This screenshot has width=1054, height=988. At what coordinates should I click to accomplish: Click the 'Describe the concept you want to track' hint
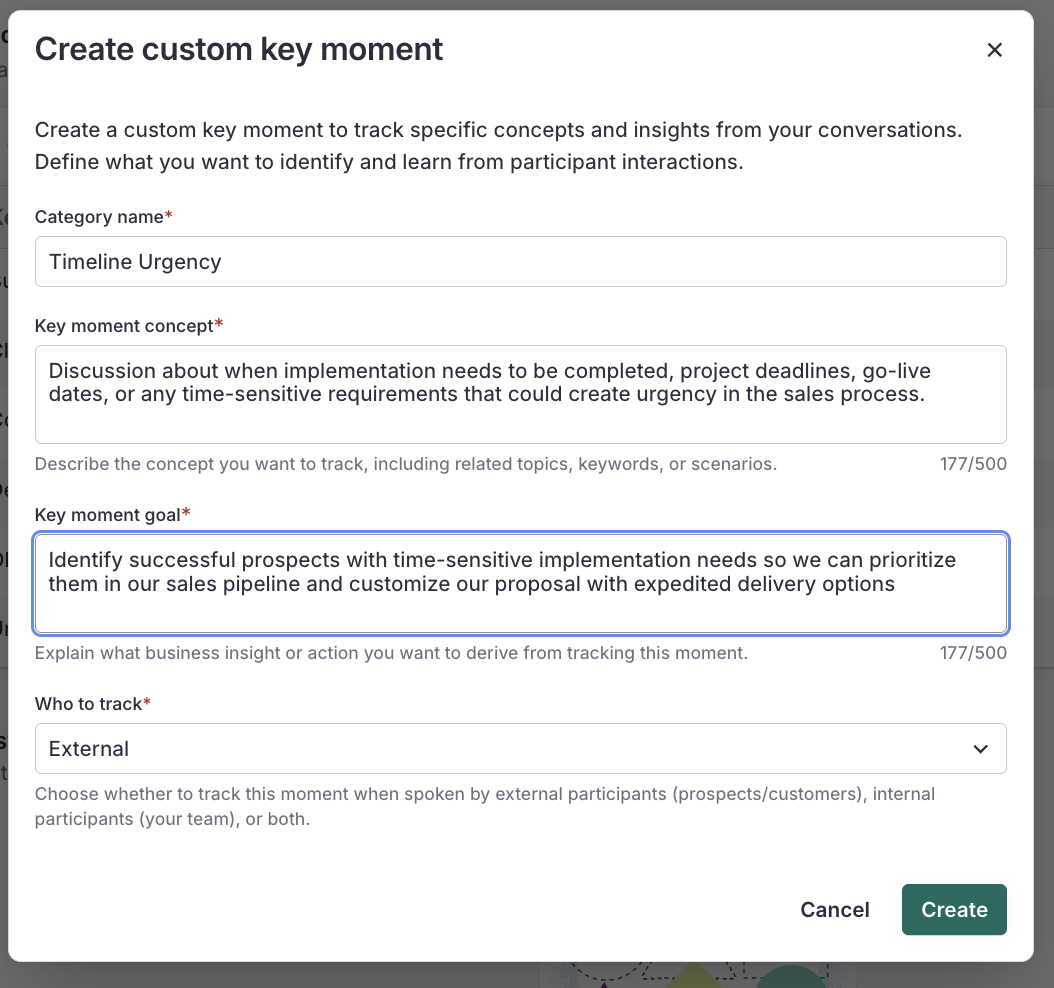[x=405, y=464]
